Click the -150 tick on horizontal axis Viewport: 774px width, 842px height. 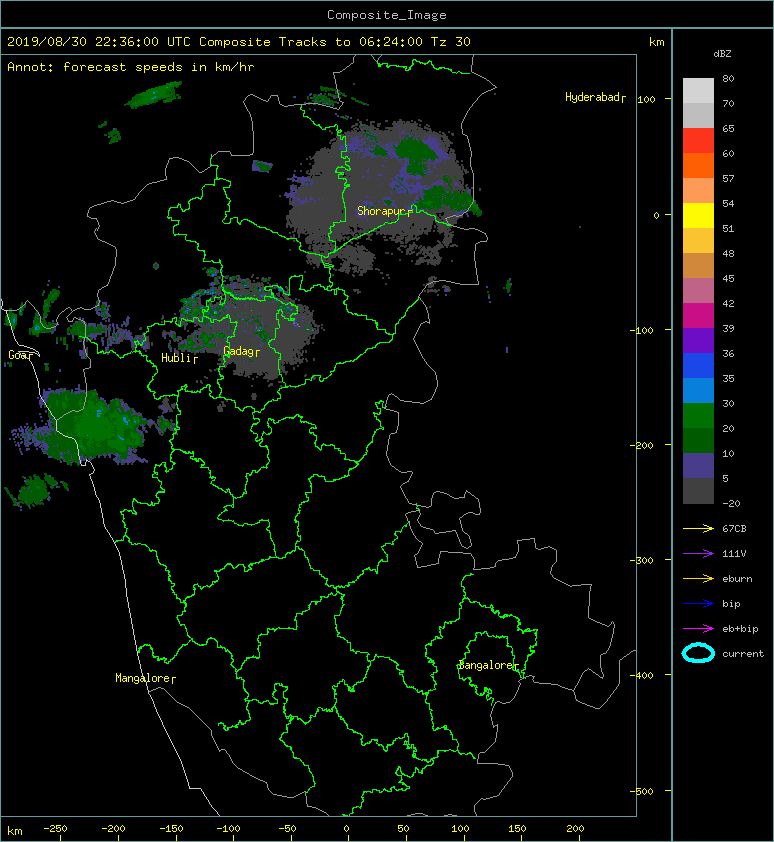tap(171, 829)
